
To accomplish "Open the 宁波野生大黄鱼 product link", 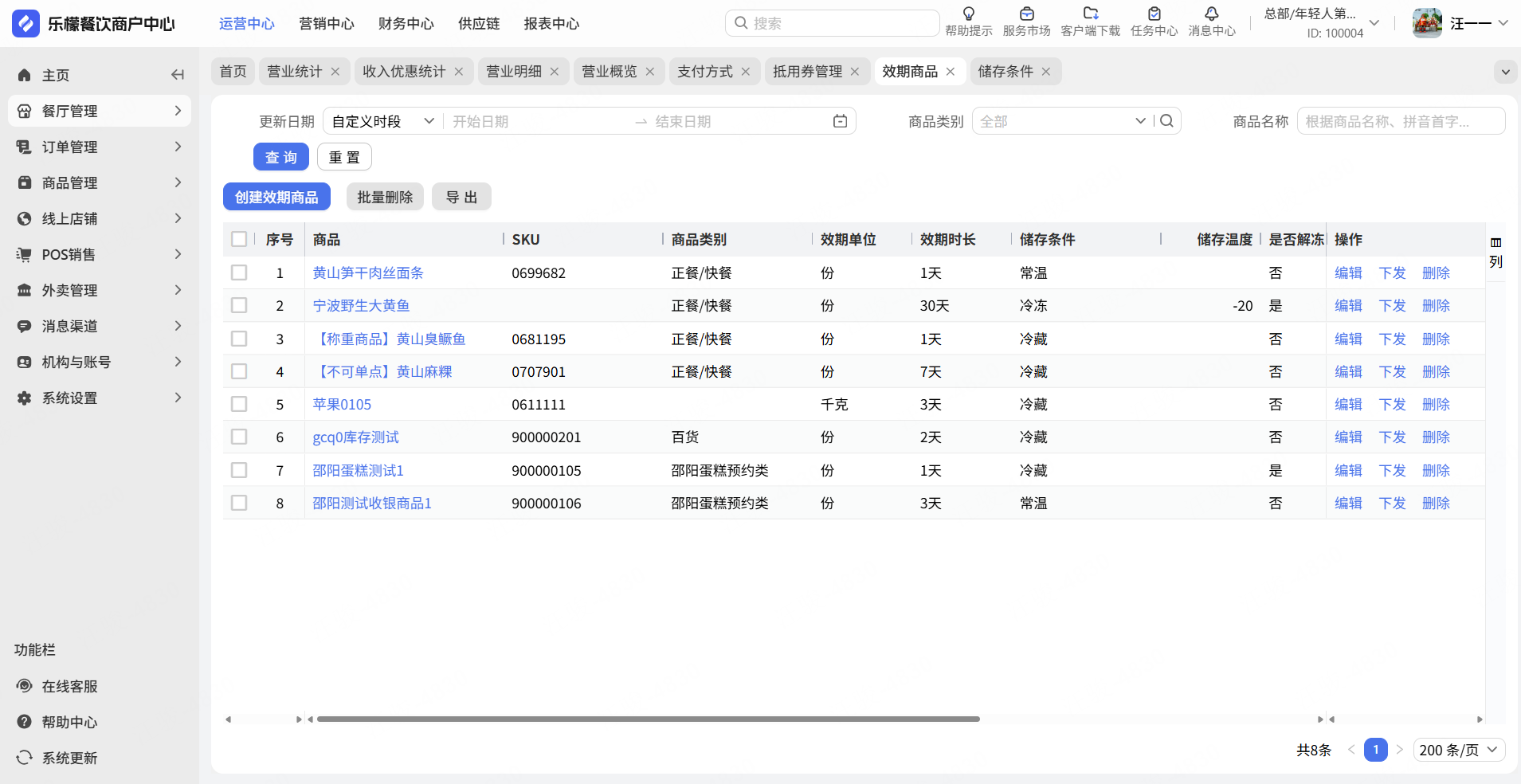I will (361, 306).
